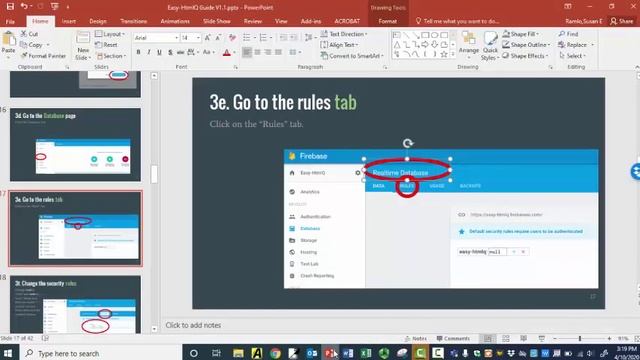This screenshot has height=360, width=640.
Task: Activate the Format Painter tool
Action: click(x=43, y=56)
